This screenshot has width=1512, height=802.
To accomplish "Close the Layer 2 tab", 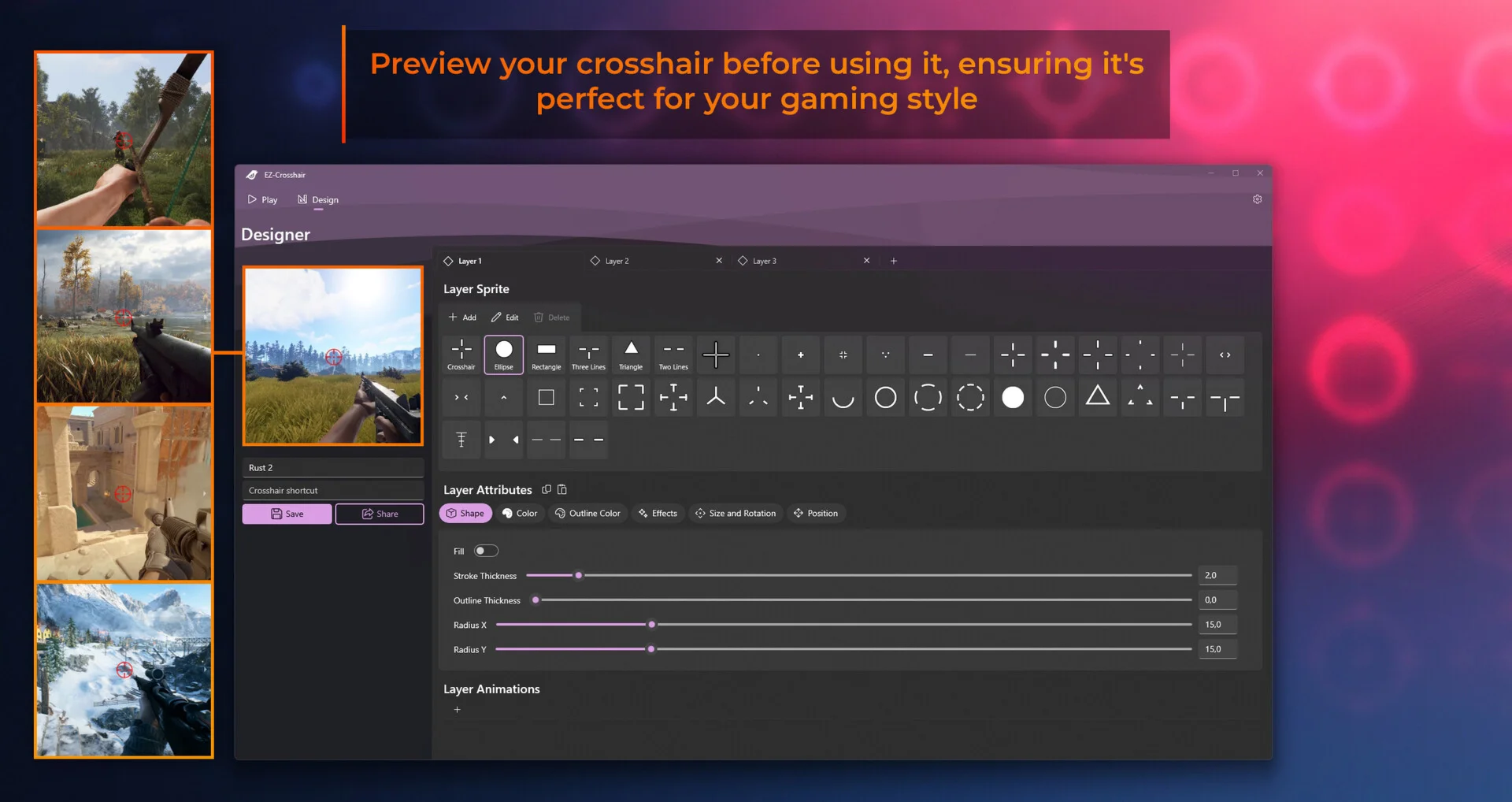I will 719,261.
